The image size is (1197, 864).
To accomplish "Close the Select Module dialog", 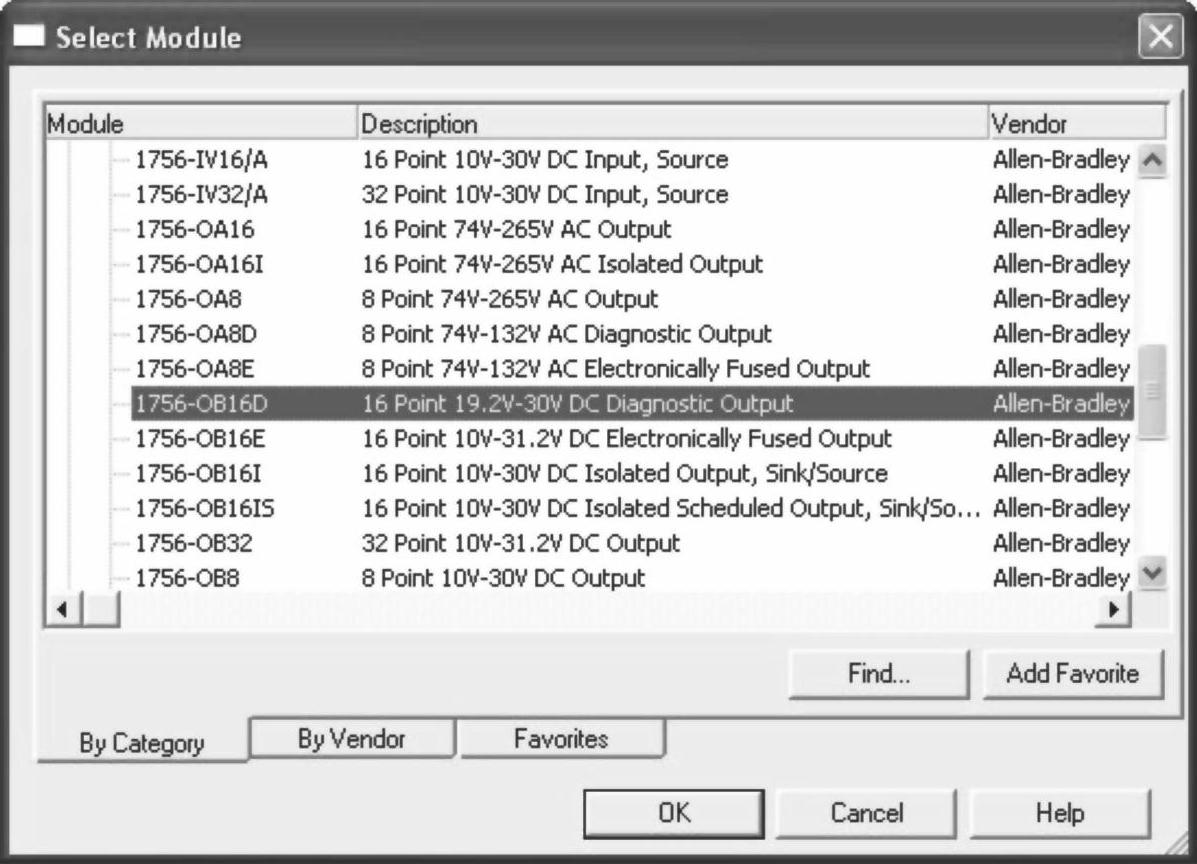I will 1160,37.
